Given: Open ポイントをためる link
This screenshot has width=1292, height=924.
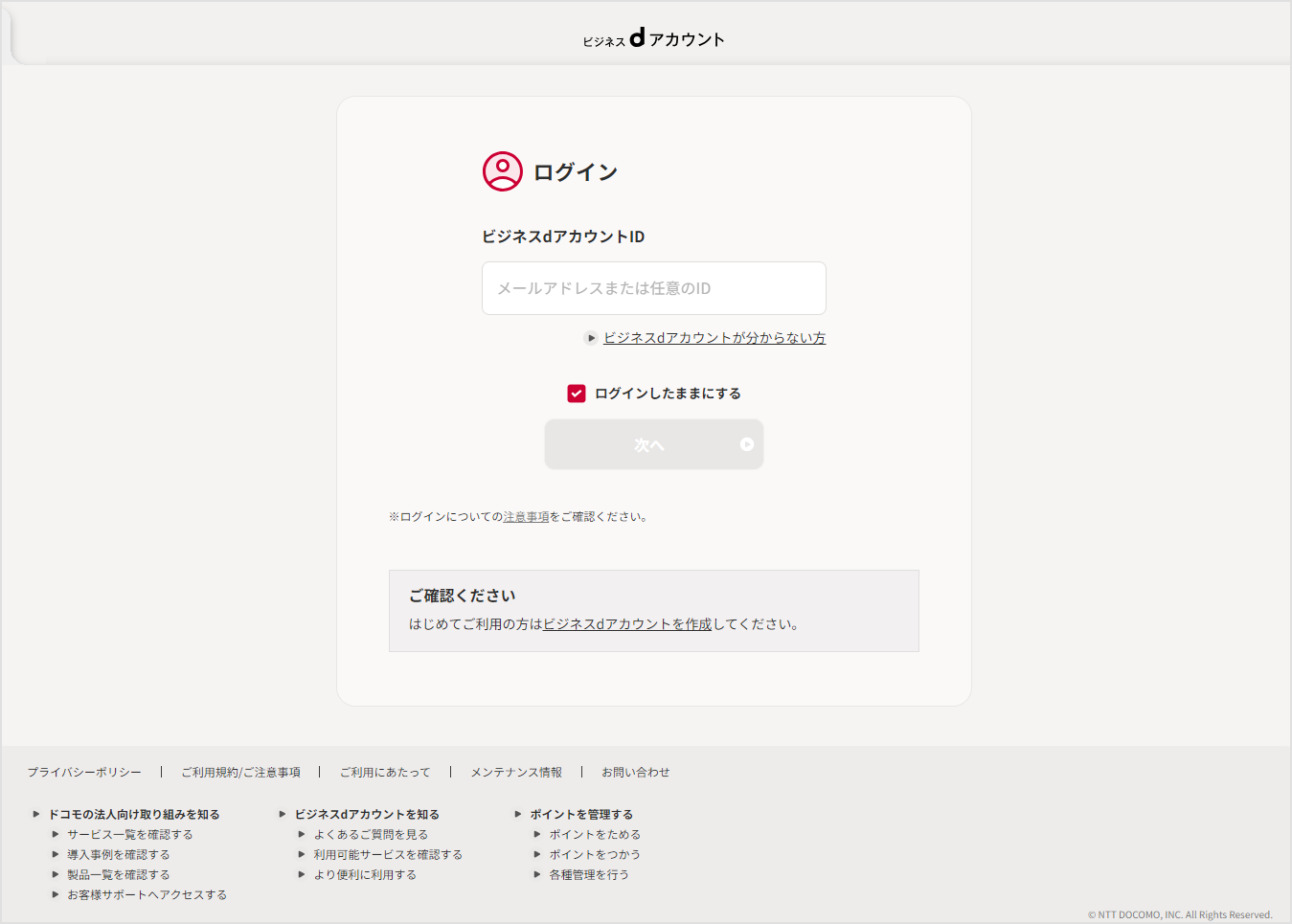Looking at the screenshot, I should [596, 835].
